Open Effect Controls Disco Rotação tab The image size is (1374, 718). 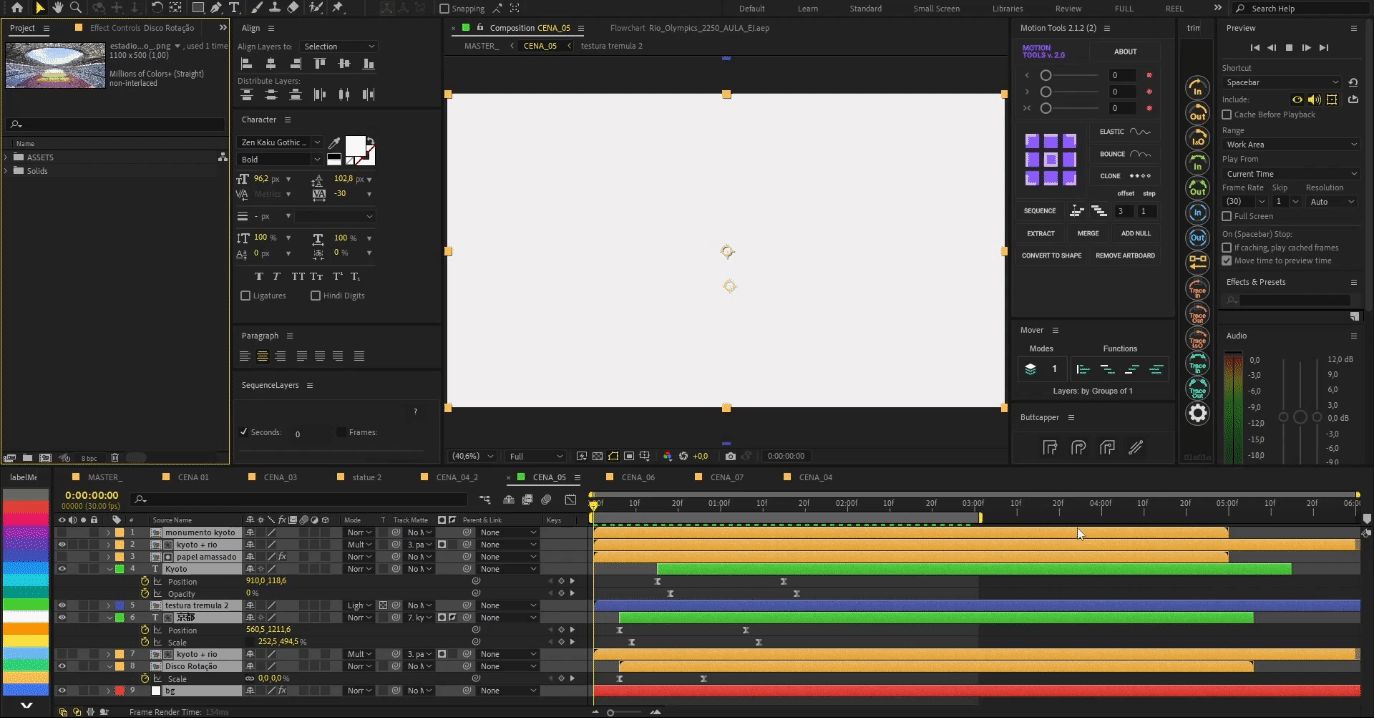[141, 28]
